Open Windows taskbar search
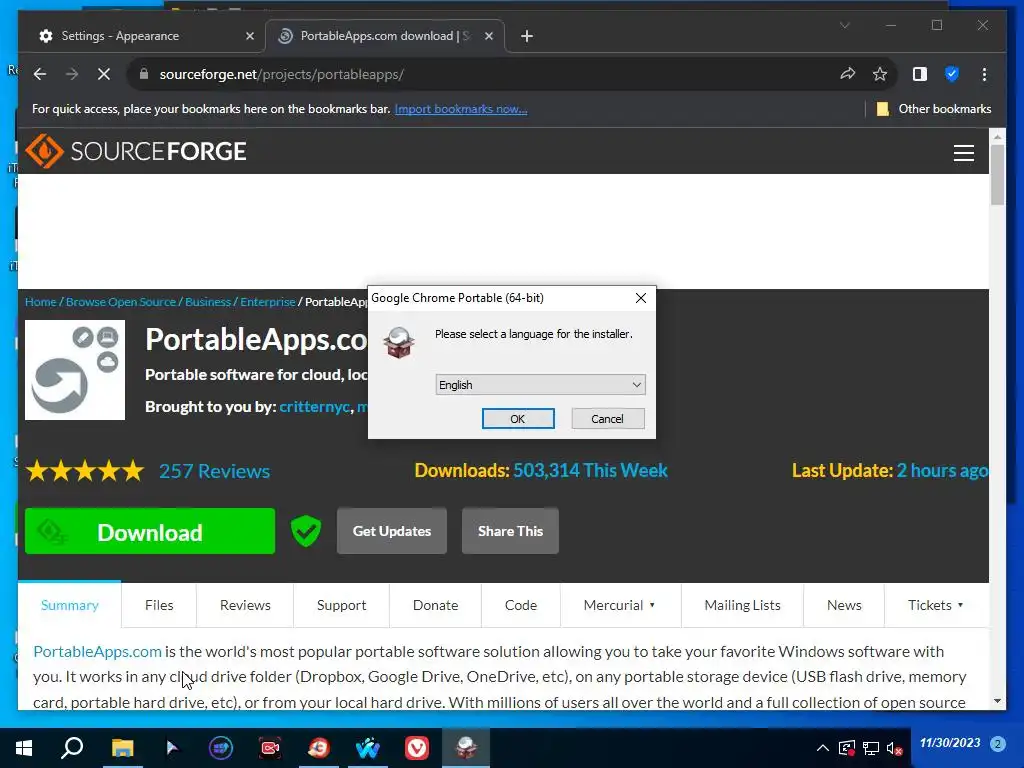Image resolution: width=1024 pixels, height=768 pixels. coord(72,748)
